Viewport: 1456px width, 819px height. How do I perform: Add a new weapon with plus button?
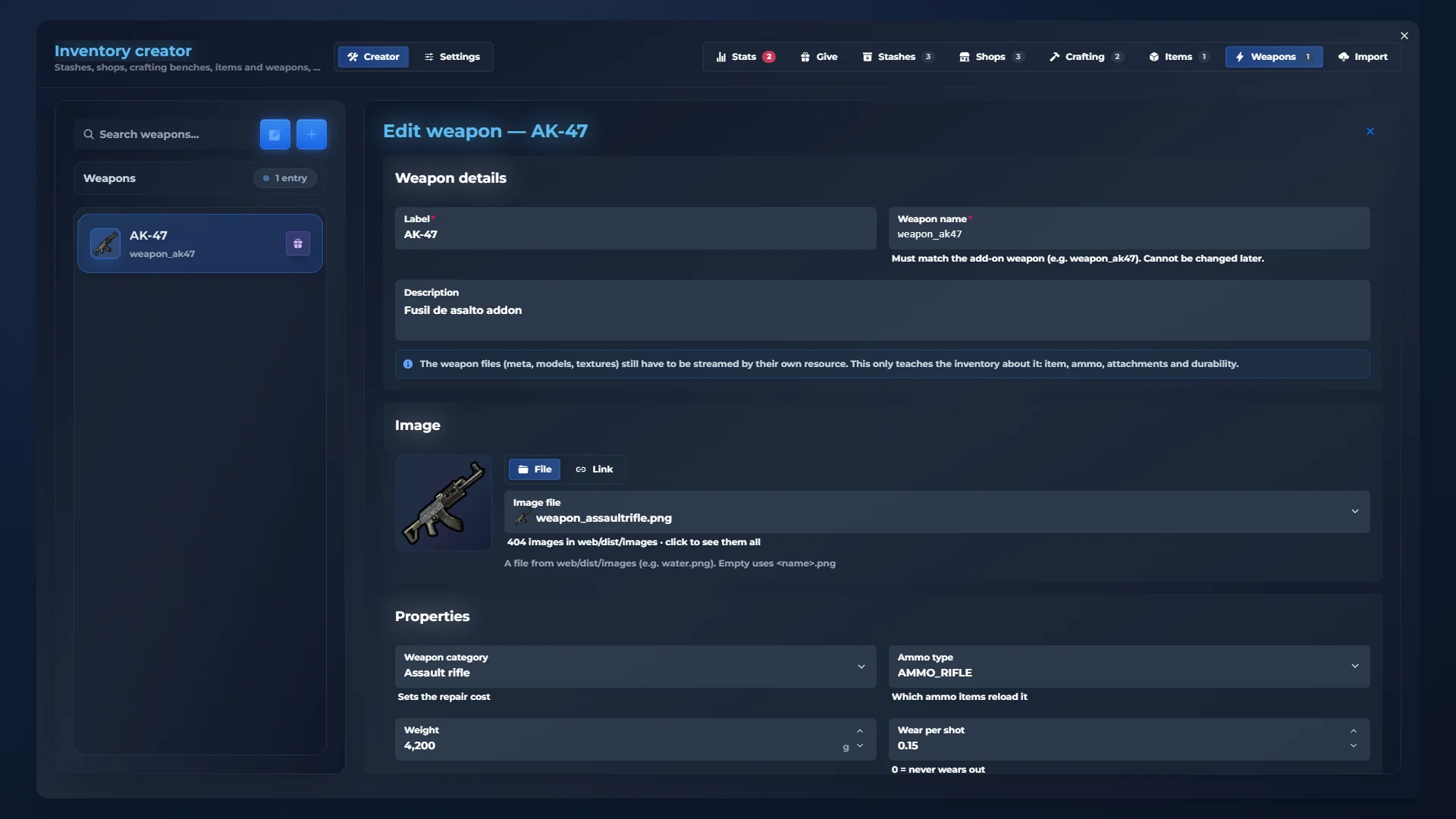pyautogui.click(x=312, y=134)
